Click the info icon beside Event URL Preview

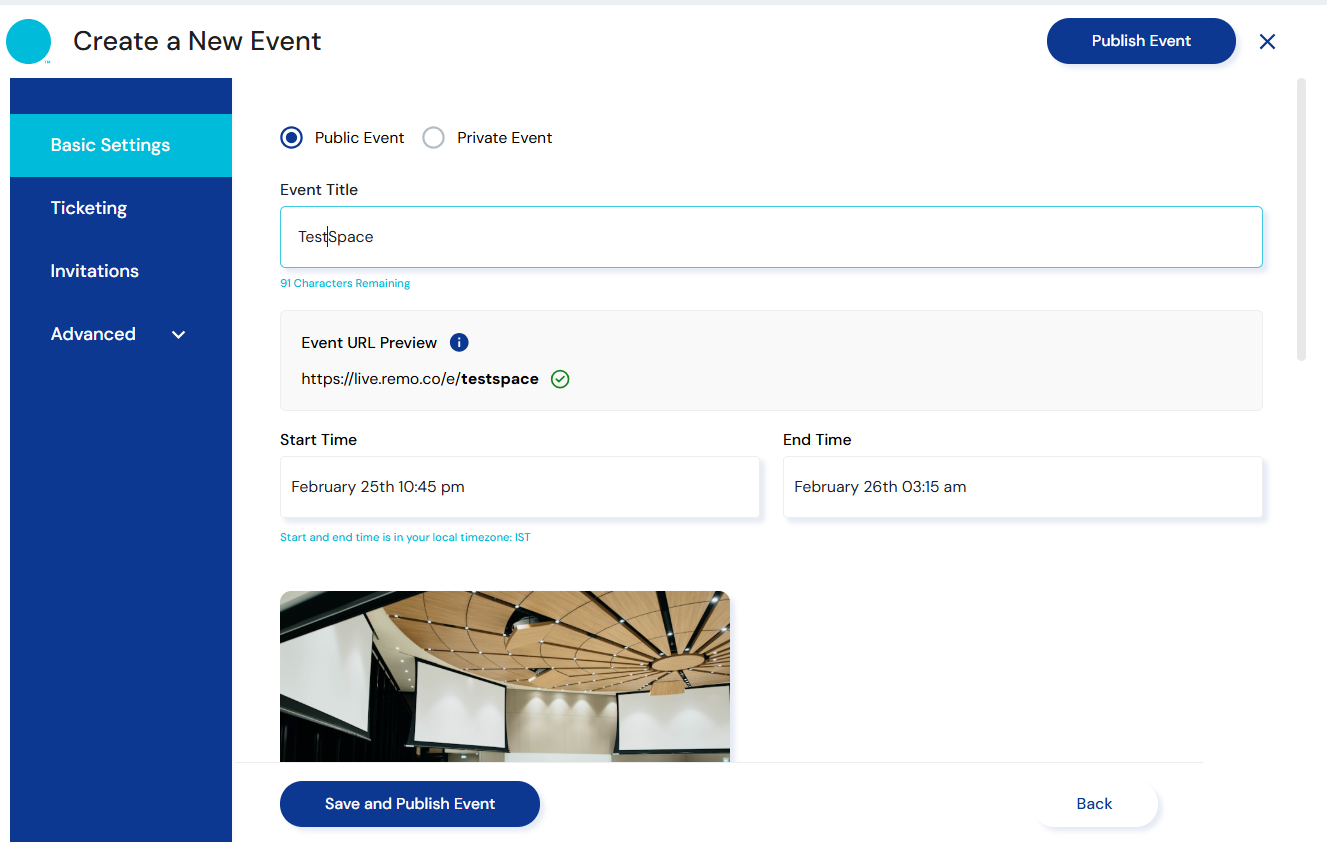point(459,342)
